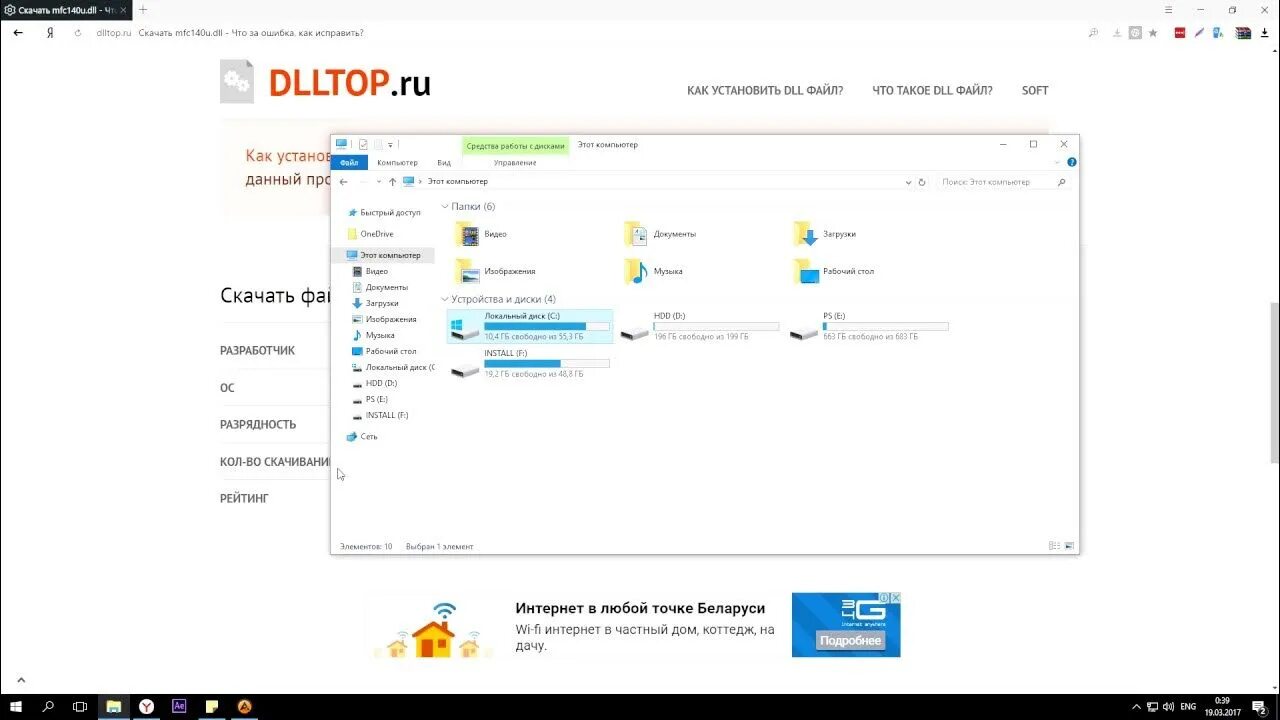The height and width of the screenshot is (720, 1280).
Task: Open КАК УСТАНОВИТЬ DLL ФАЙЛ? link
Action: [x=765, y=90]
